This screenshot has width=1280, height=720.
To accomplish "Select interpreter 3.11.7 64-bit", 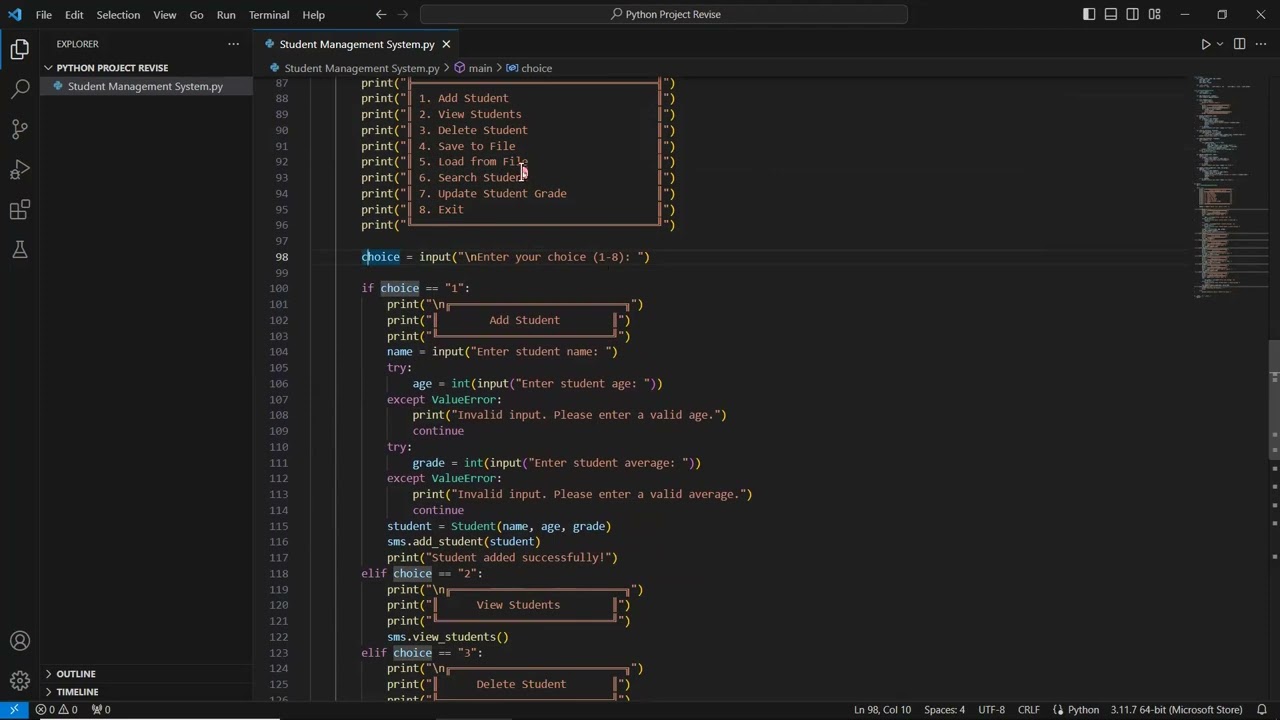I will click(1176, 710).
